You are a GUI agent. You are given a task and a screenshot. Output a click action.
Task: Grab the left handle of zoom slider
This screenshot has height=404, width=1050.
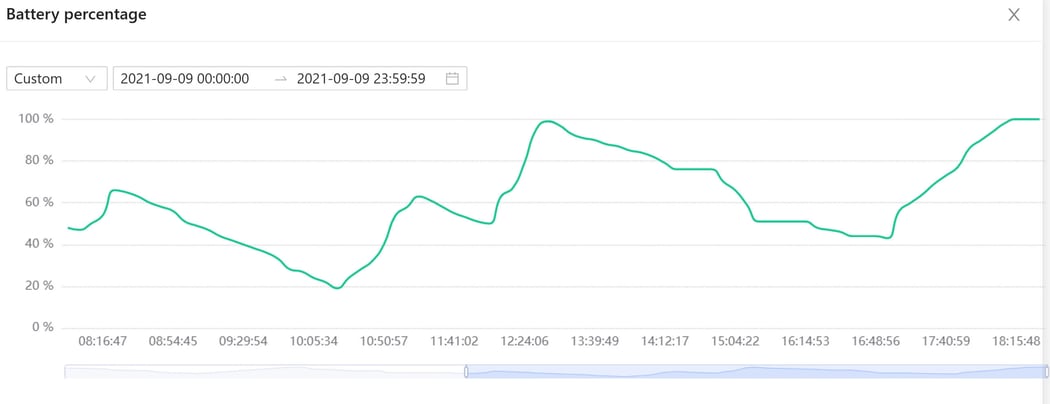tap(466, 372)
